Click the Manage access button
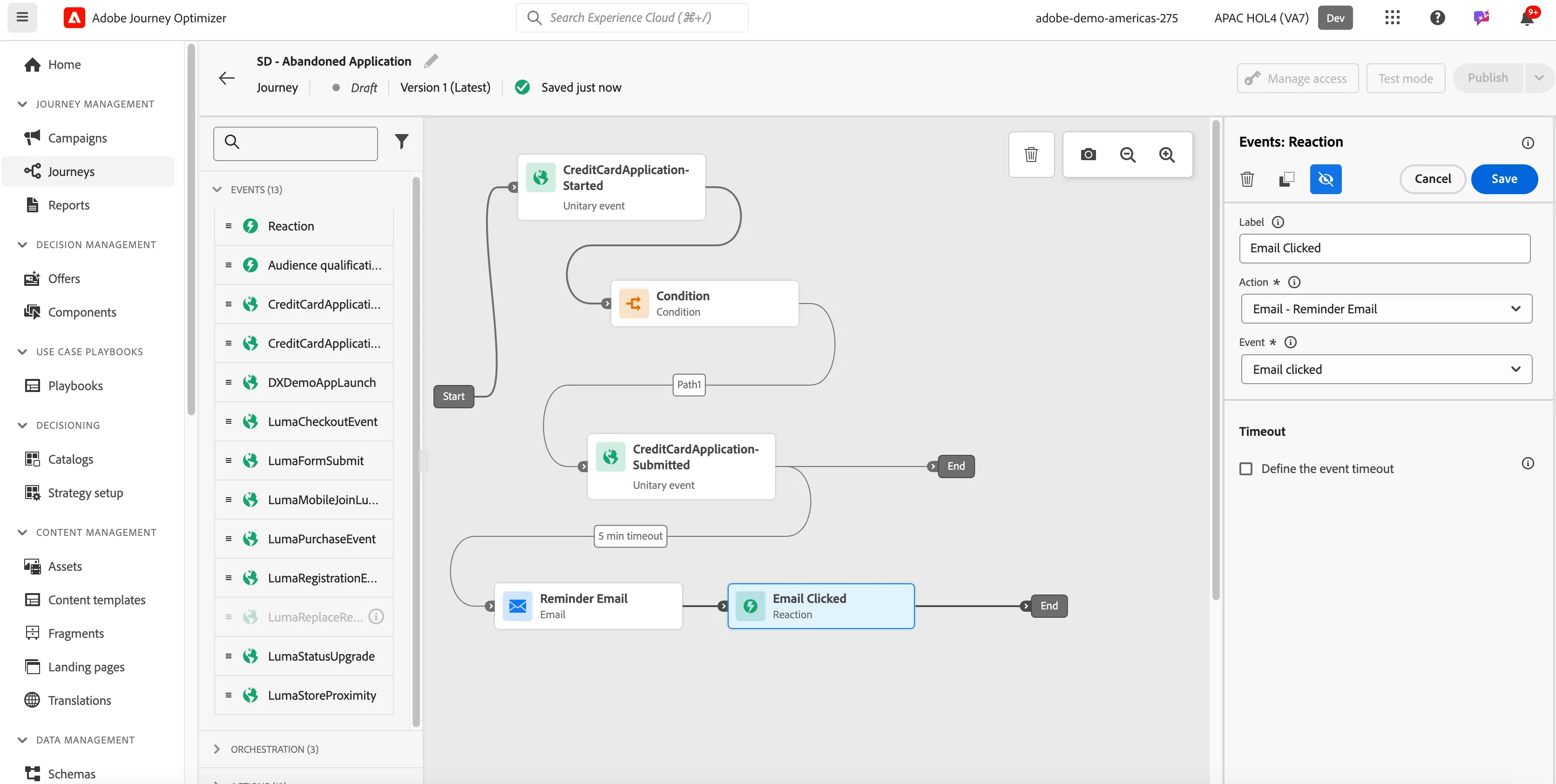Screen dimensions: 1556x784 coord(1297,79)
